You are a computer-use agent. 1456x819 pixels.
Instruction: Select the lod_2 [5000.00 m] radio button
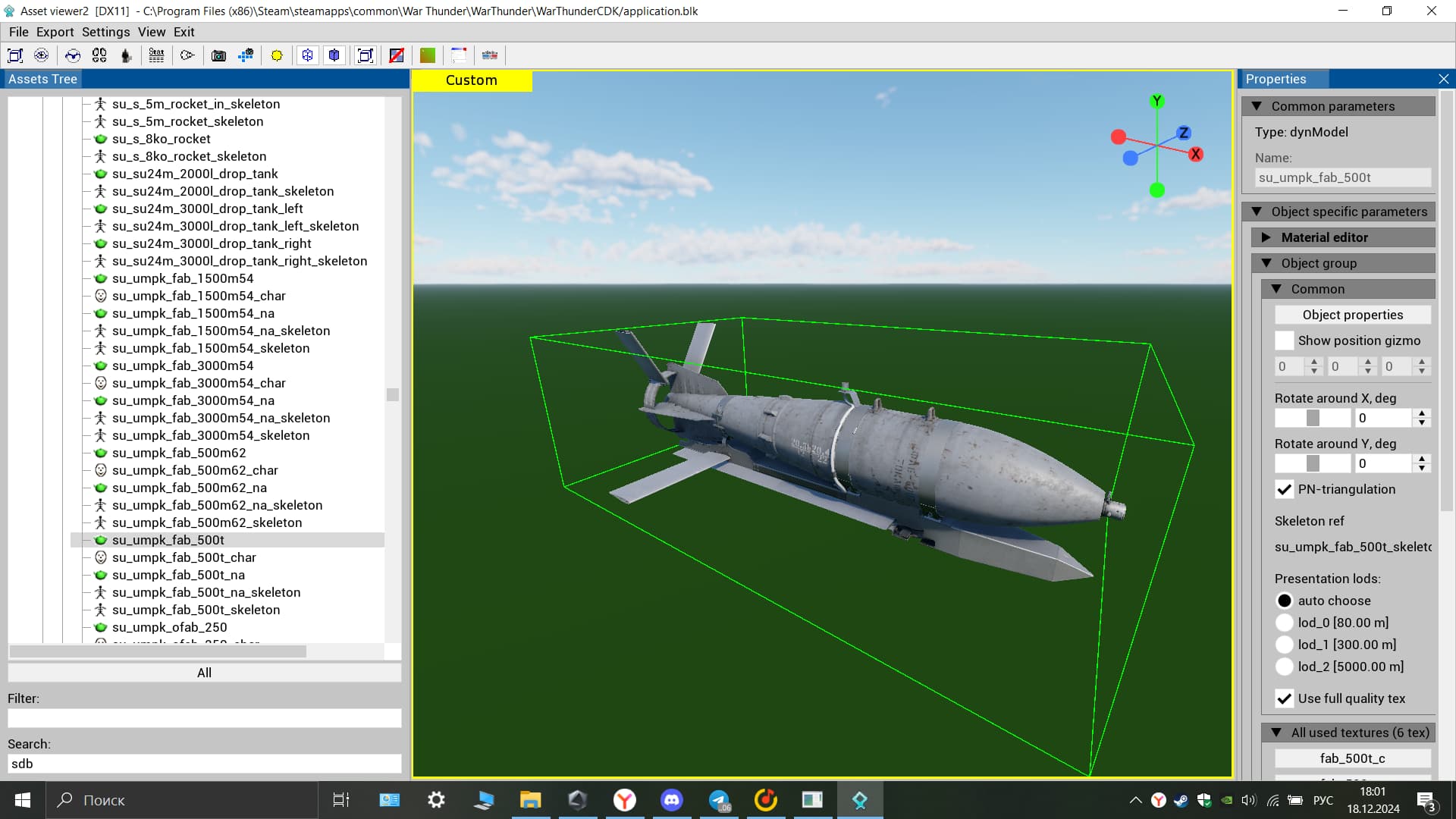(x=1284, y=667)
